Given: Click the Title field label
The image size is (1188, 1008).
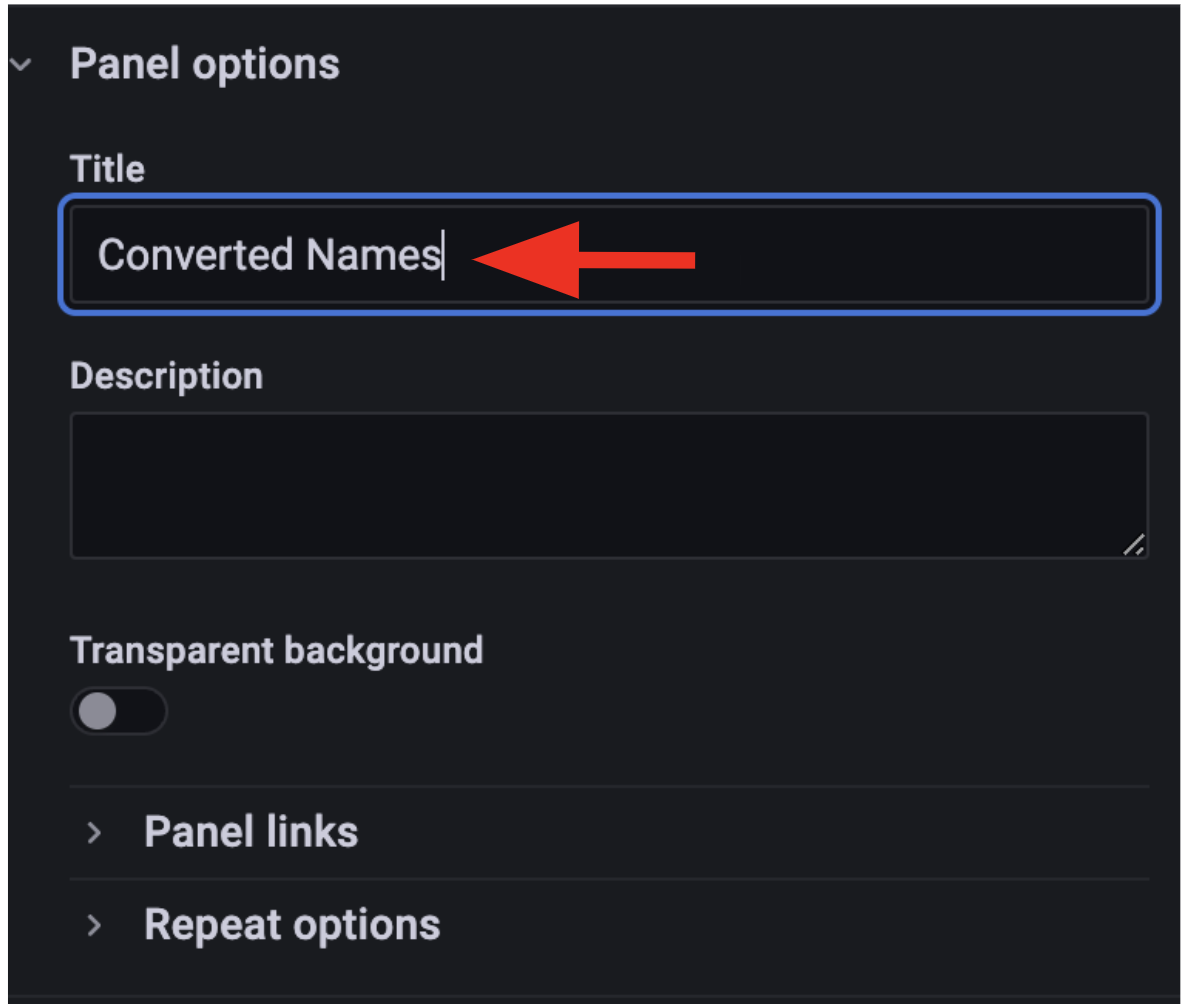Looking at the screenshot, I should pyautogui.click(x=107, y=169).
